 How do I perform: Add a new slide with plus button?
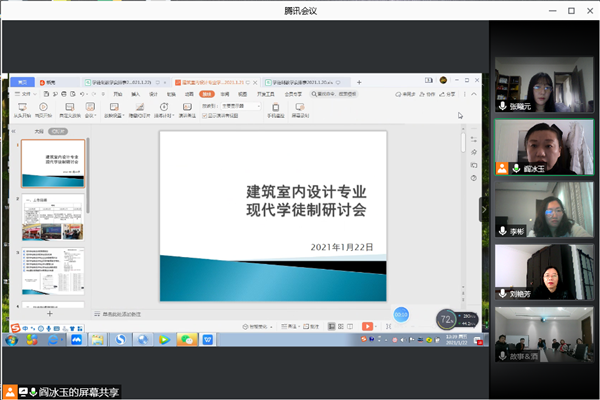tap(50, 313)
